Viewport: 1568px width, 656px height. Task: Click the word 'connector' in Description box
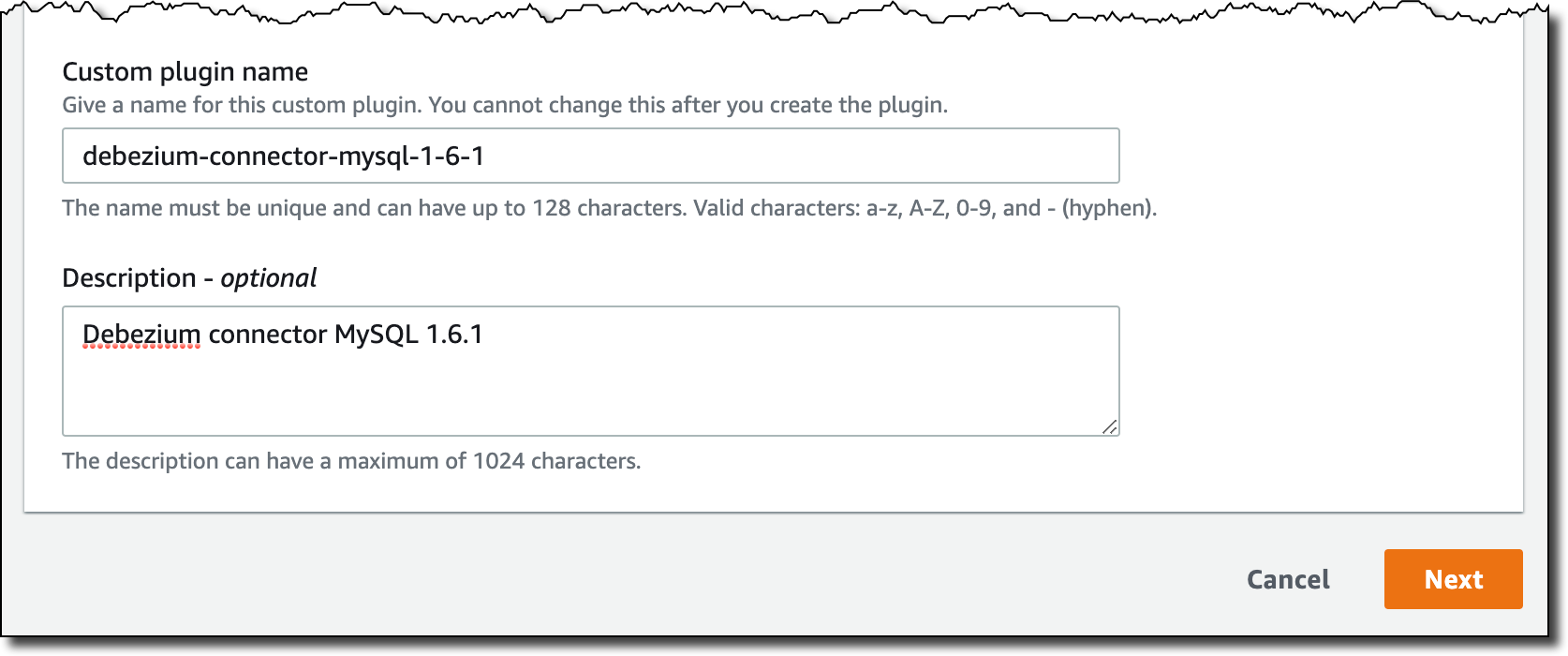point(268,335)
